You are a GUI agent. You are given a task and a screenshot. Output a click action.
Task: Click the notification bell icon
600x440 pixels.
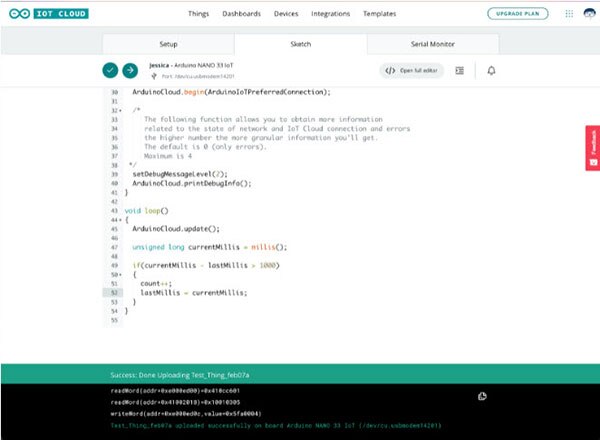coord(491,70)
